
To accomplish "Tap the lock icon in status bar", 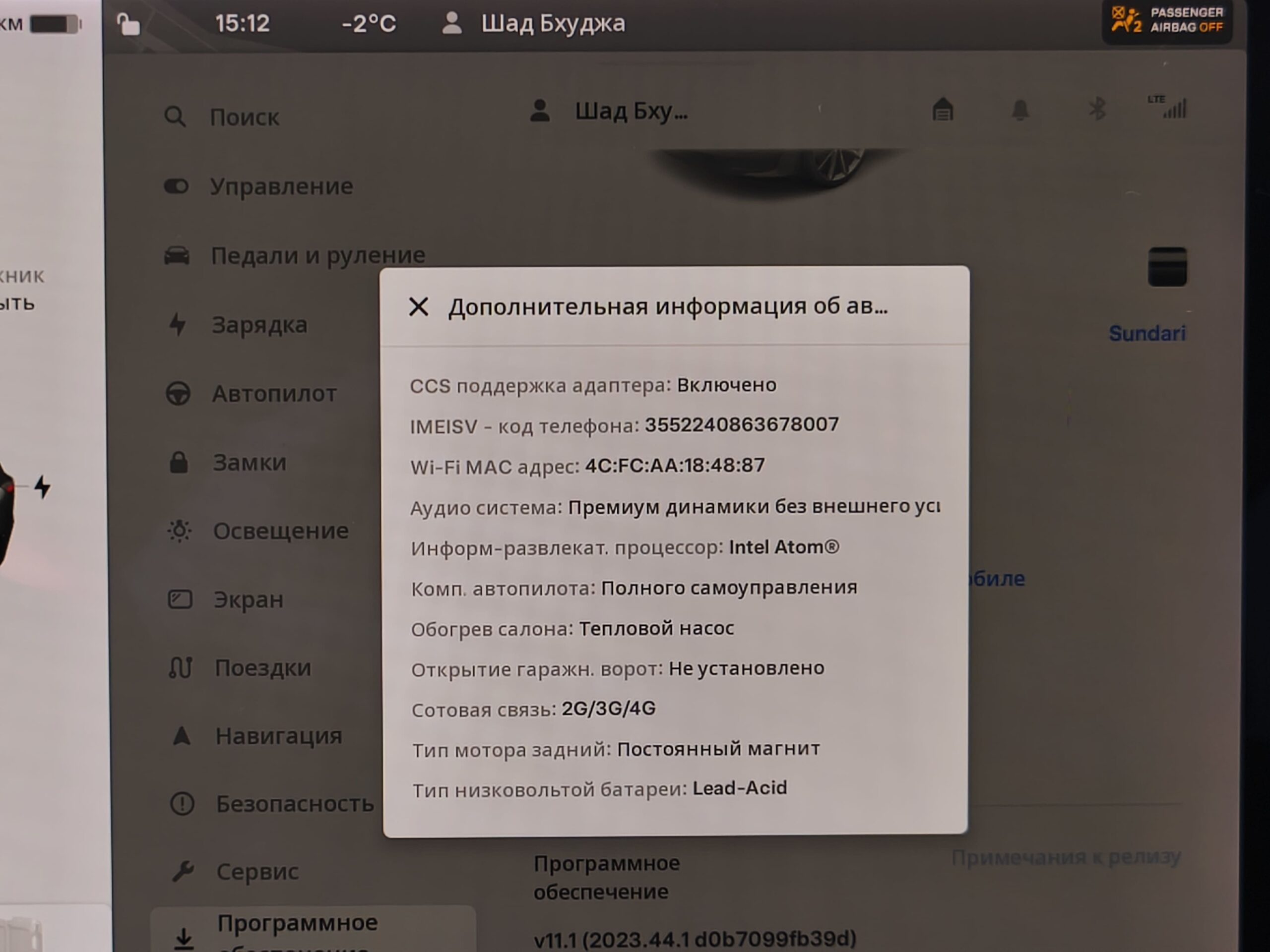I will click(x=127, y=24).
